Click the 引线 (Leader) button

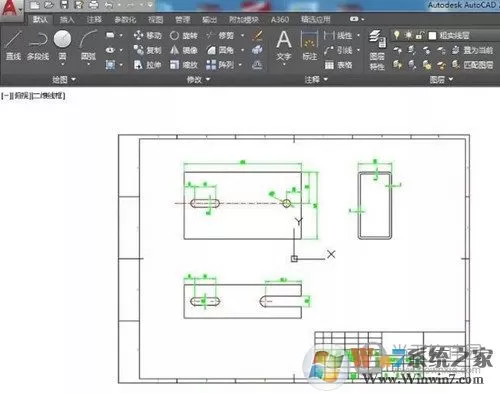(338, 50)
